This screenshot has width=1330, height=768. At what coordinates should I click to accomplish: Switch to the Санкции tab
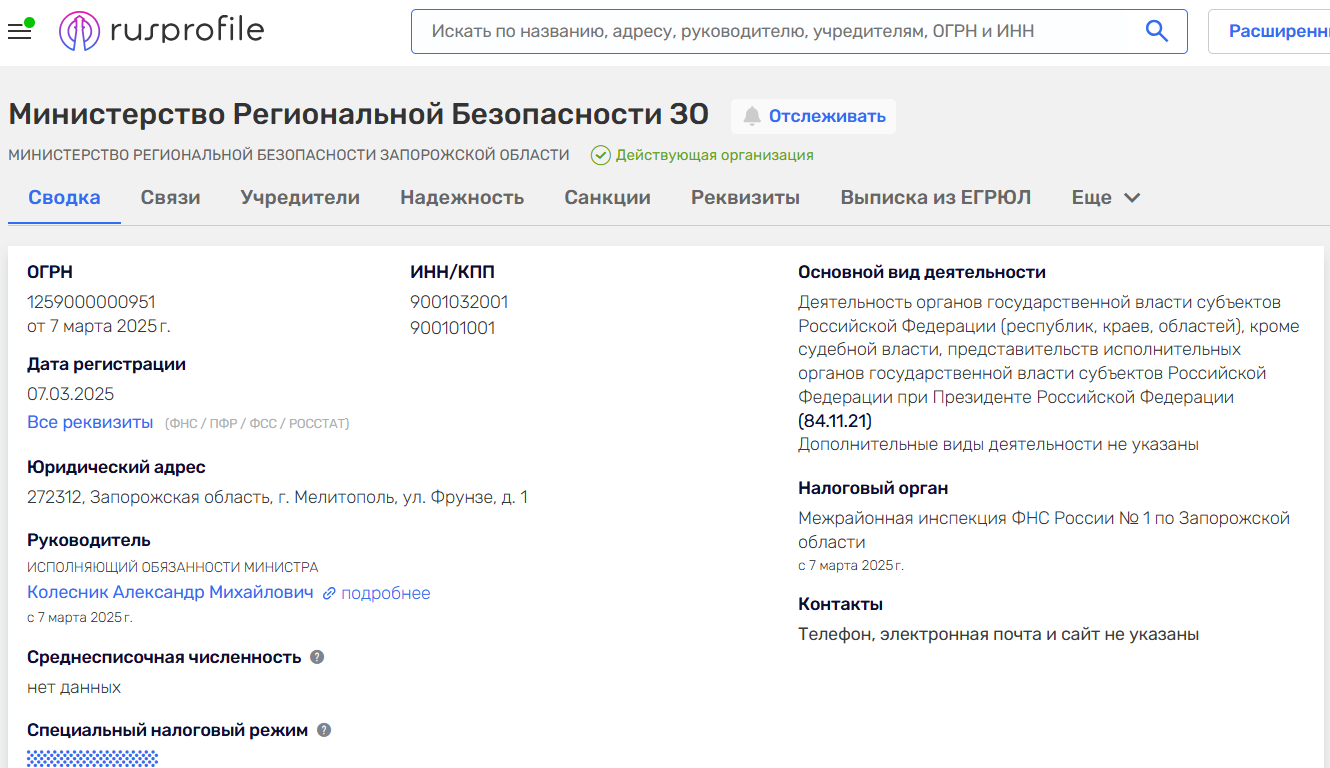[607, 197]
